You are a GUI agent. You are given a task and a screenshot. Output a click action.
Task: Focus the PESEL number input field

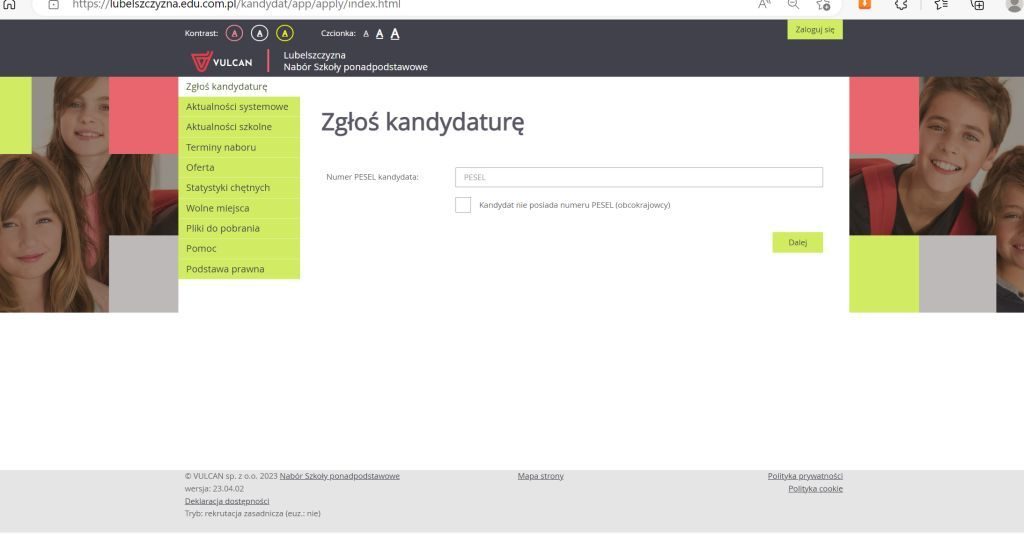(638, 177)
